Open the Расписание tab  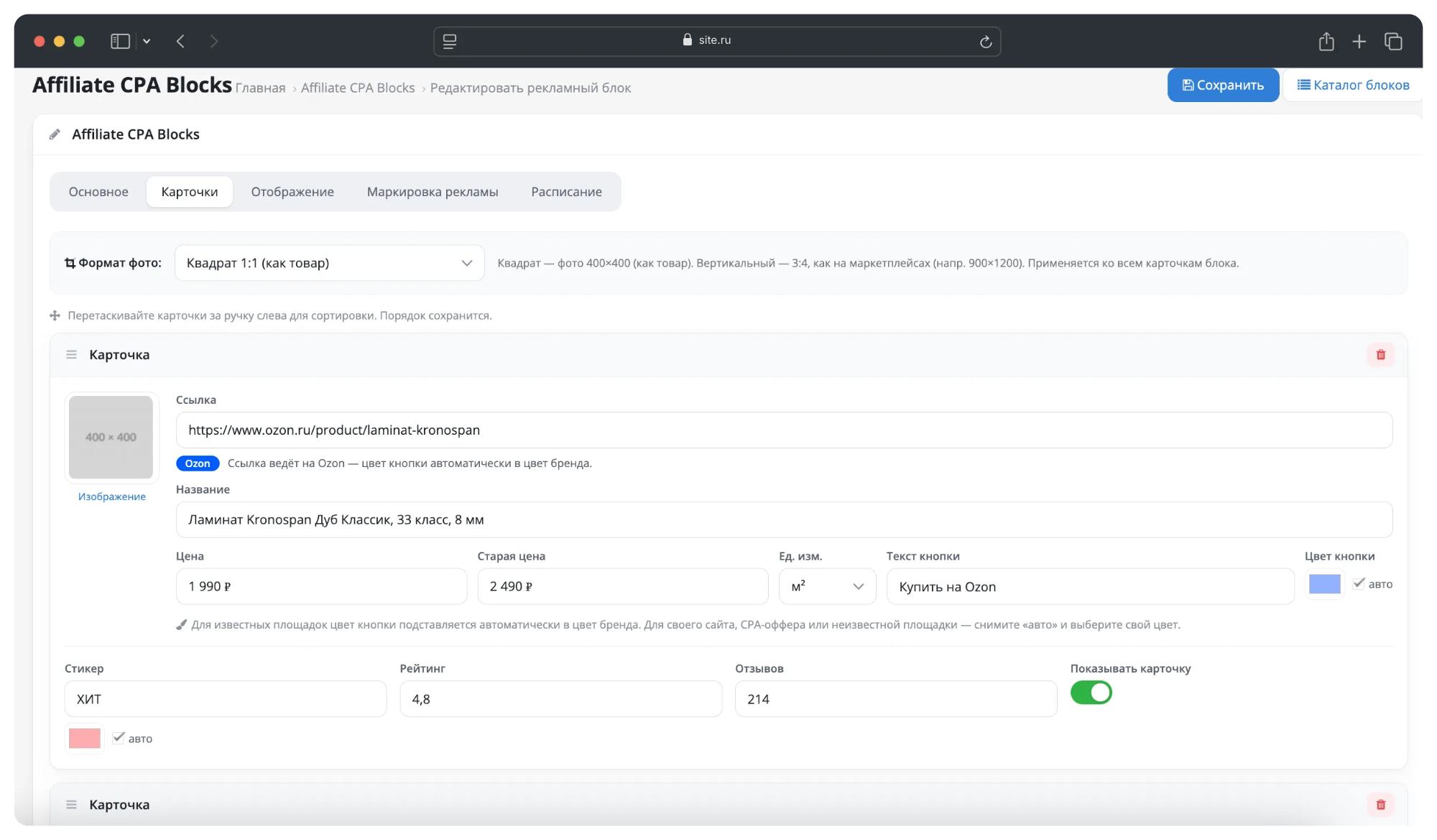click(567, 192)
